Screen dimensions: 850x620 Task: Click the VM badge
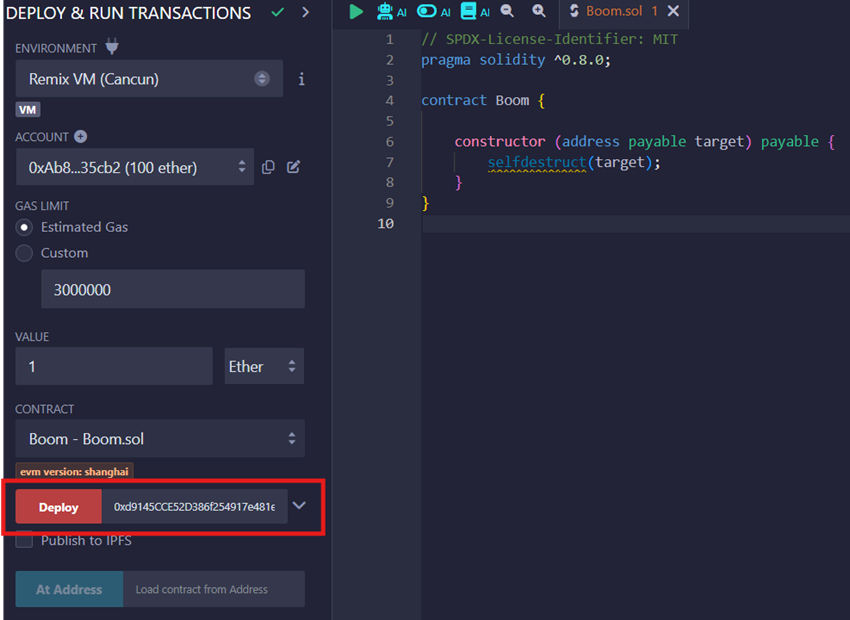(x=28, y=110)
